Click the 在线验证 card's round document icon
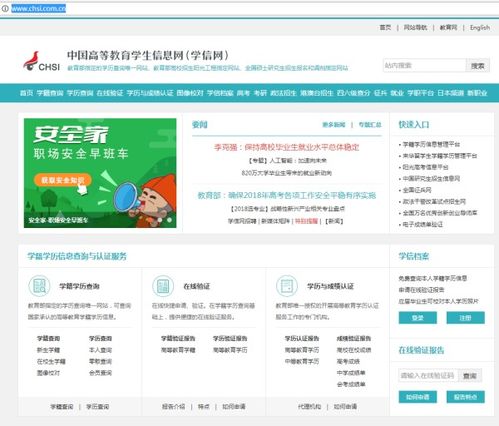The width and height of the screenshot is (499, 426). click(163, 286)
